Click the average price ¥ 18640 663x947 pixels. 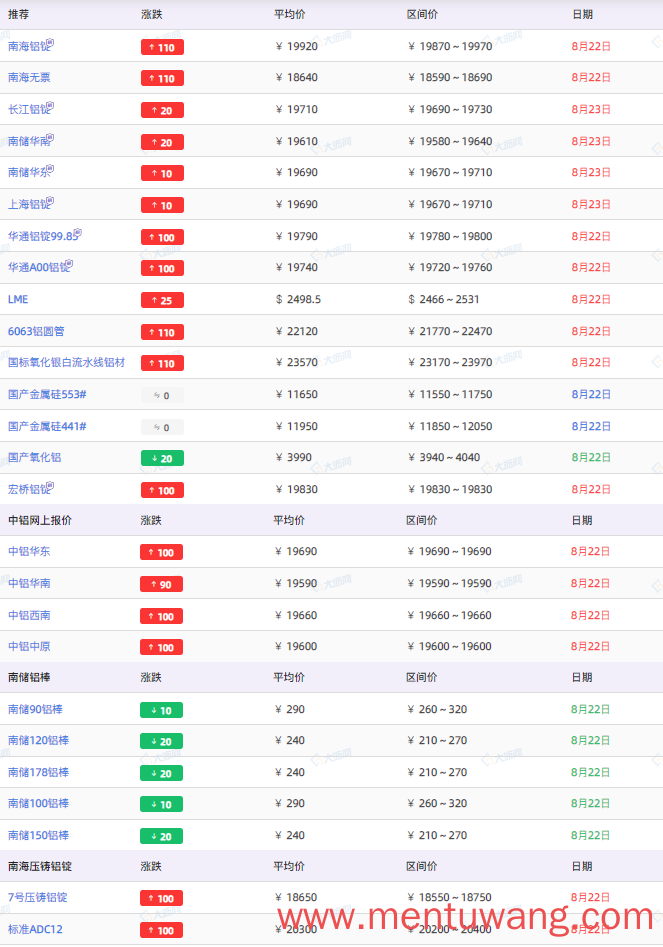coord(296,77)
